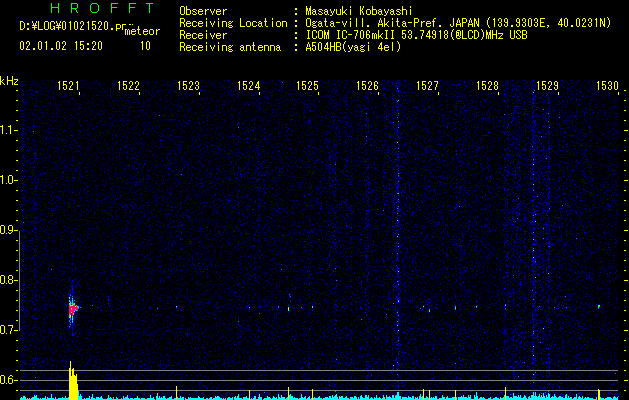
Task: Click the Receiver label
Action: click(203, 35)
